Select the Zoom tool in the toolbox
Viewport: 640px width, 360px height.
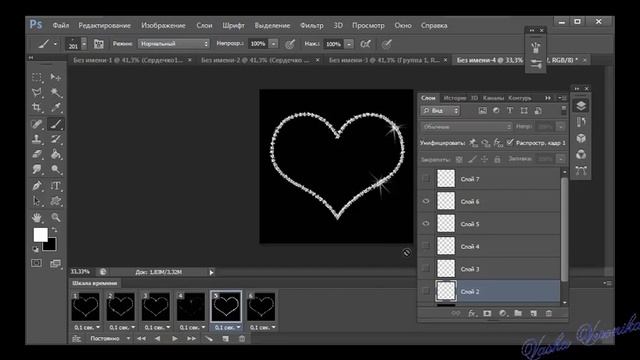point(56,218)
